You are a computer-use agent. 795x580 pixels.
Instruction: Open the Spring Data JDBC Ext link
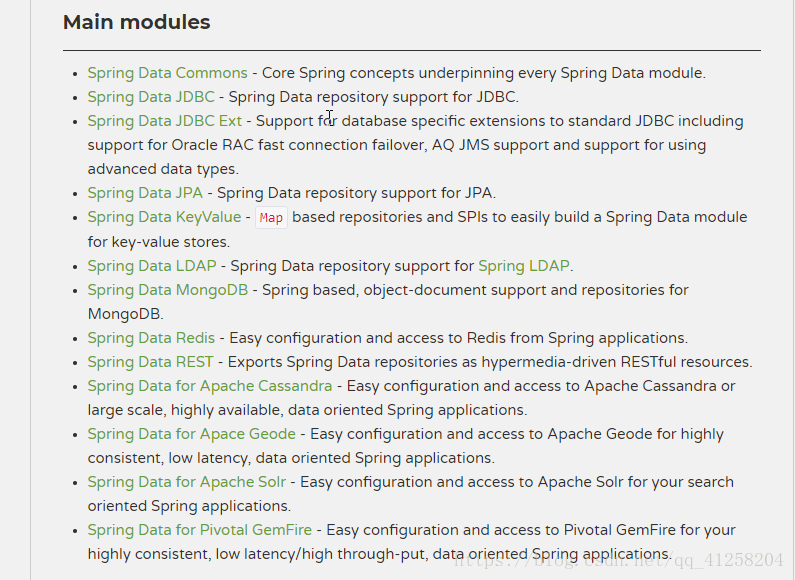[165, 121]
